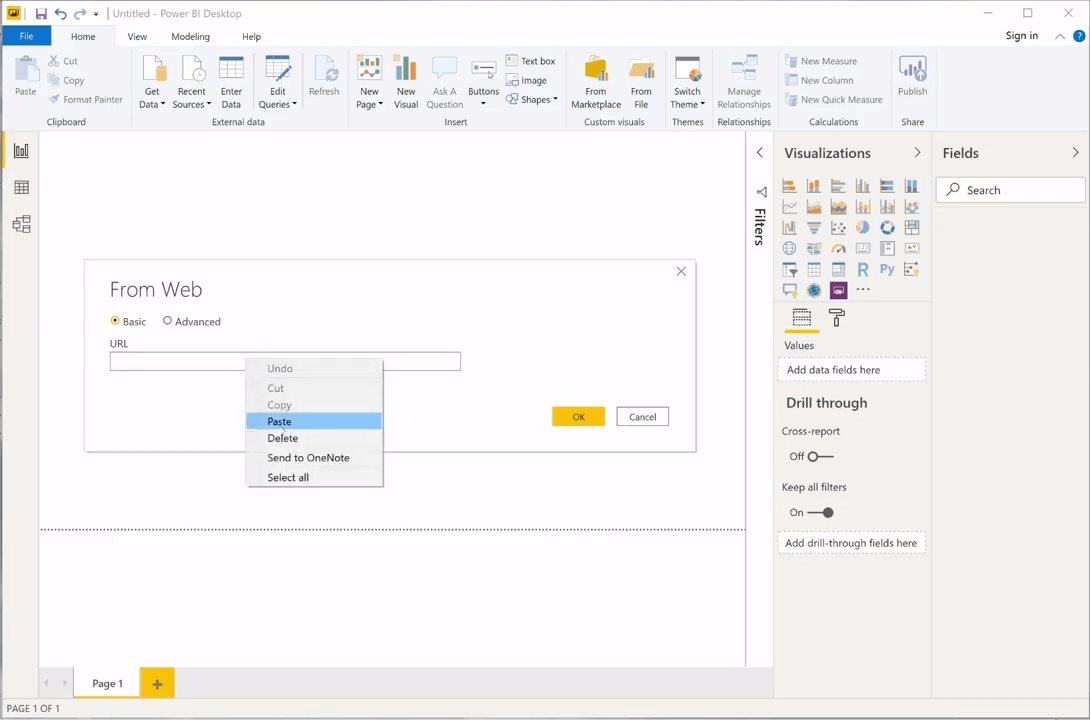This screenshot has width=1090, height=720.
Task: Open the Format paint roller tab
Action: [837, 318]
